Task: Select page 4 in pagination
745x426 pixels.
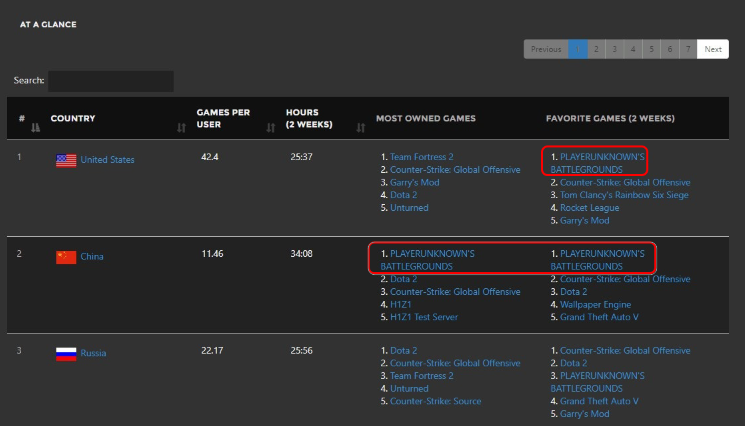Action: pos(633,49)
